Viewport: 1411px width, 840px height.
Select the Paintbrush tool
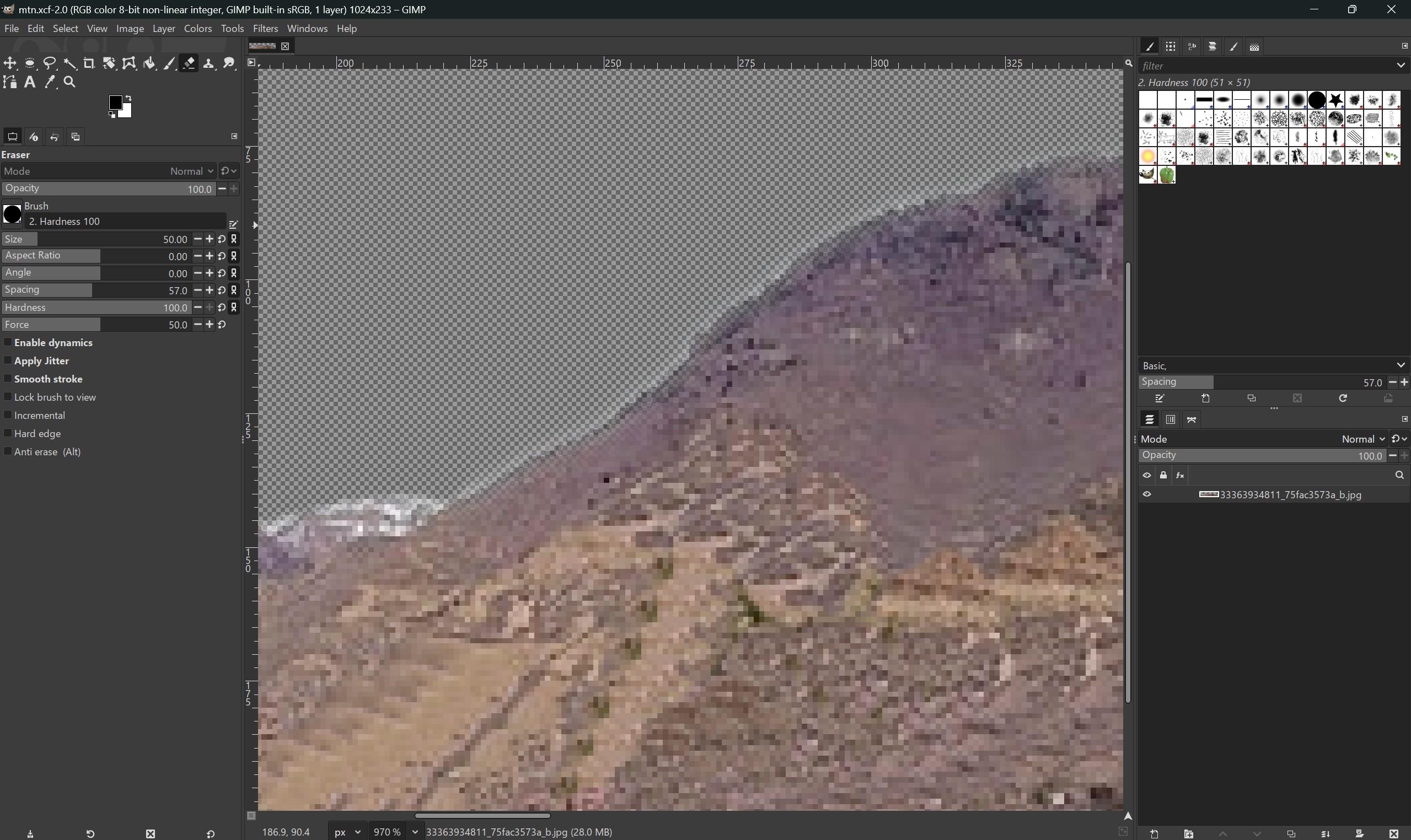click(169, 63)
